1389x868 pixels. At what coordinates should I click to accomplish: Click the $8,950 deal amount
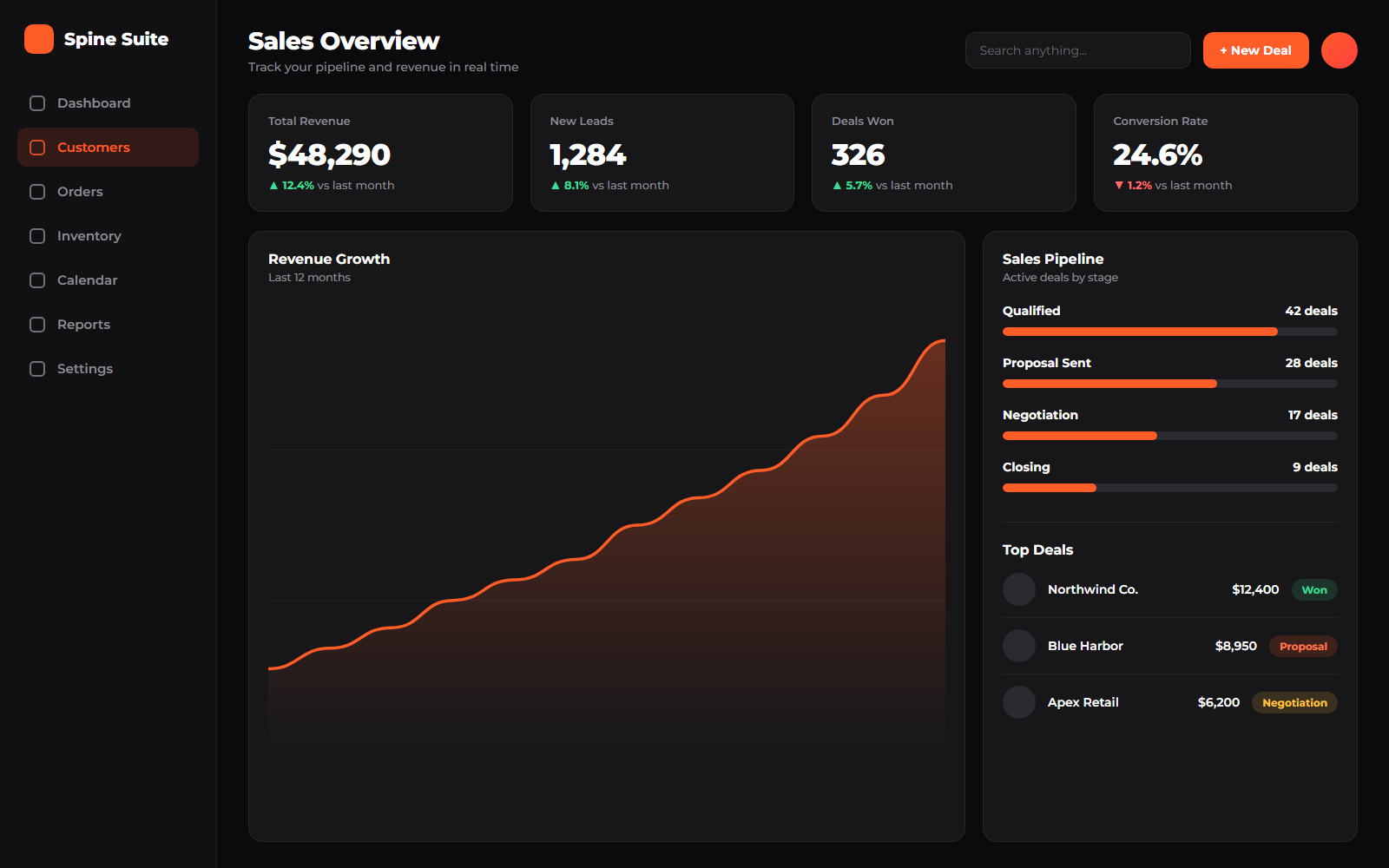point(1235,646)
